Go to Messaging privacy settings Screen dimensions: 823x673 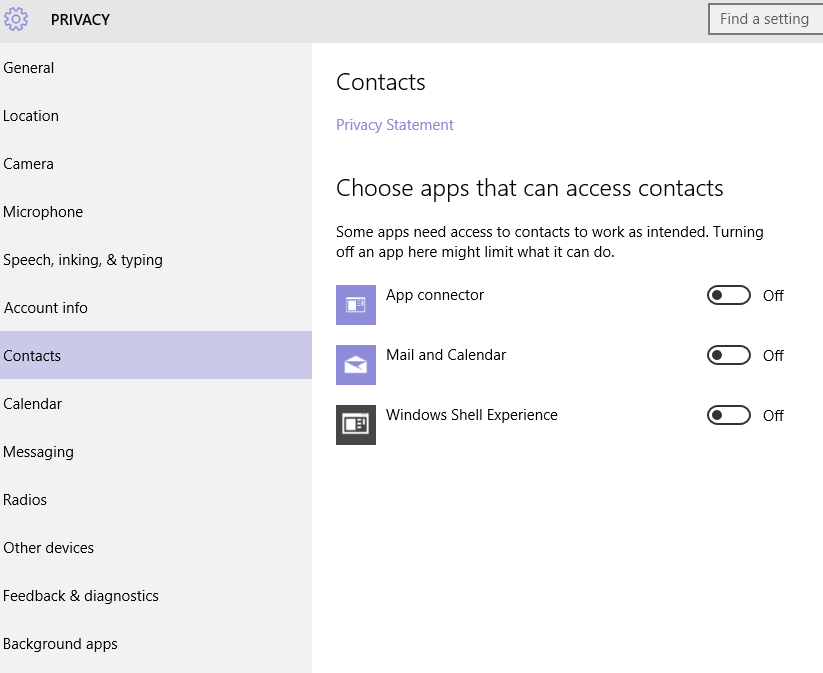click(x=156, y=451)
